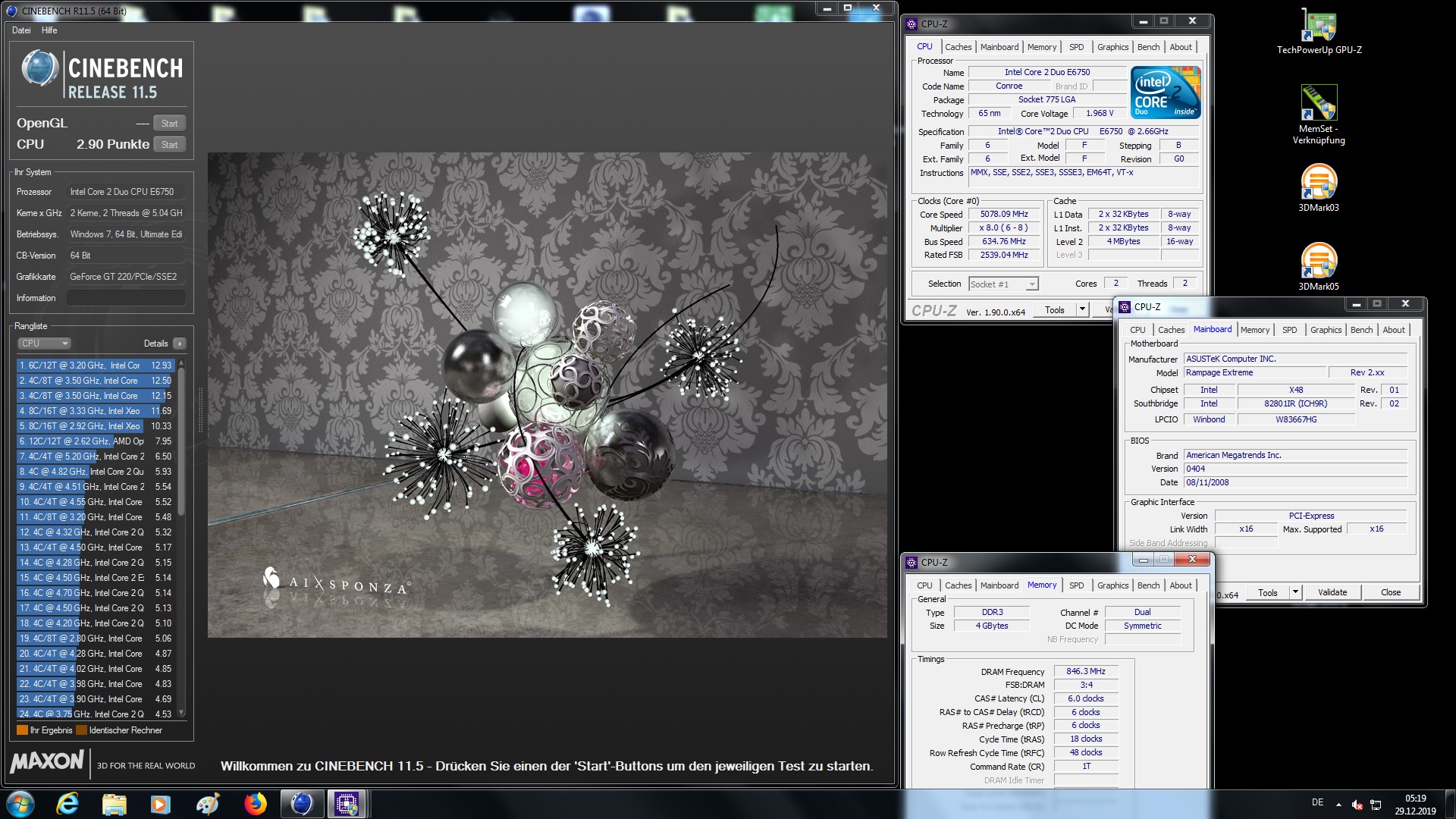The image size is (1456, 819).
Task: Click Identischer Rechner legend swatch
Action: coord(81,730)
